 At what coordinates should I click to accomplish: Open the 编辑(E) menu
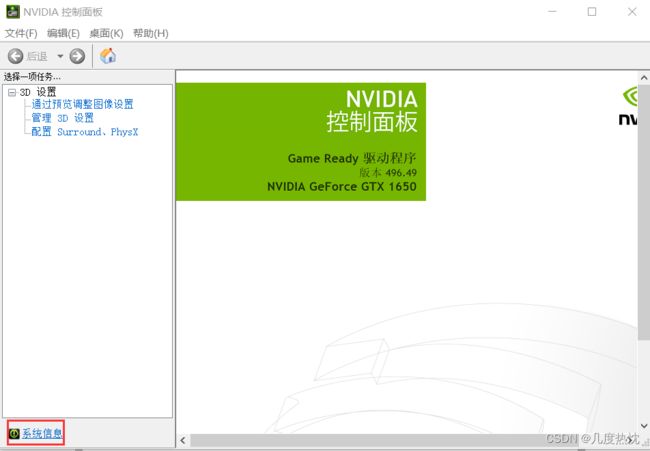(63, 33)
